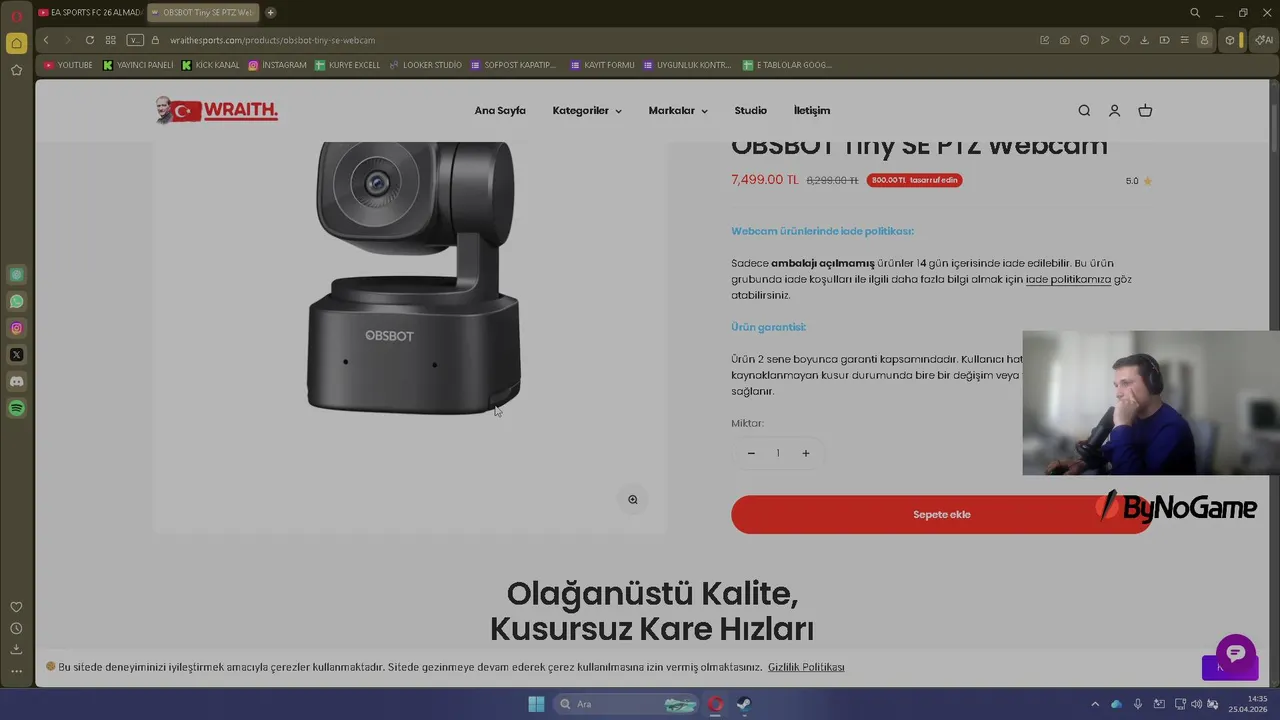The width and height of the screenshot is (1280, 720).
Task: Open Opera from the taskbar
Action: 715,704
